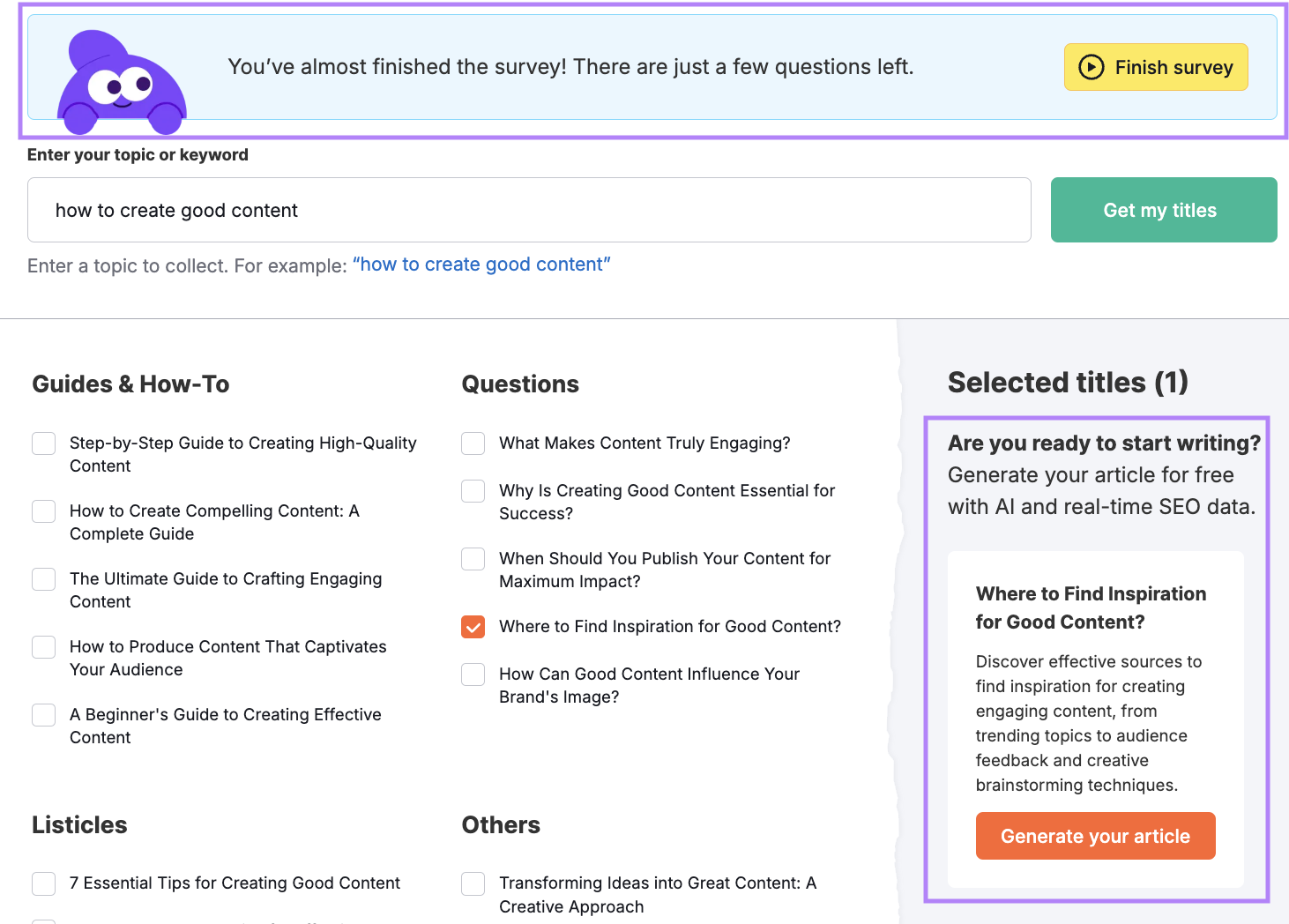Check A Beginner's Guide to Creating Effective Content
1289x924 pixels.
[44, 715]
